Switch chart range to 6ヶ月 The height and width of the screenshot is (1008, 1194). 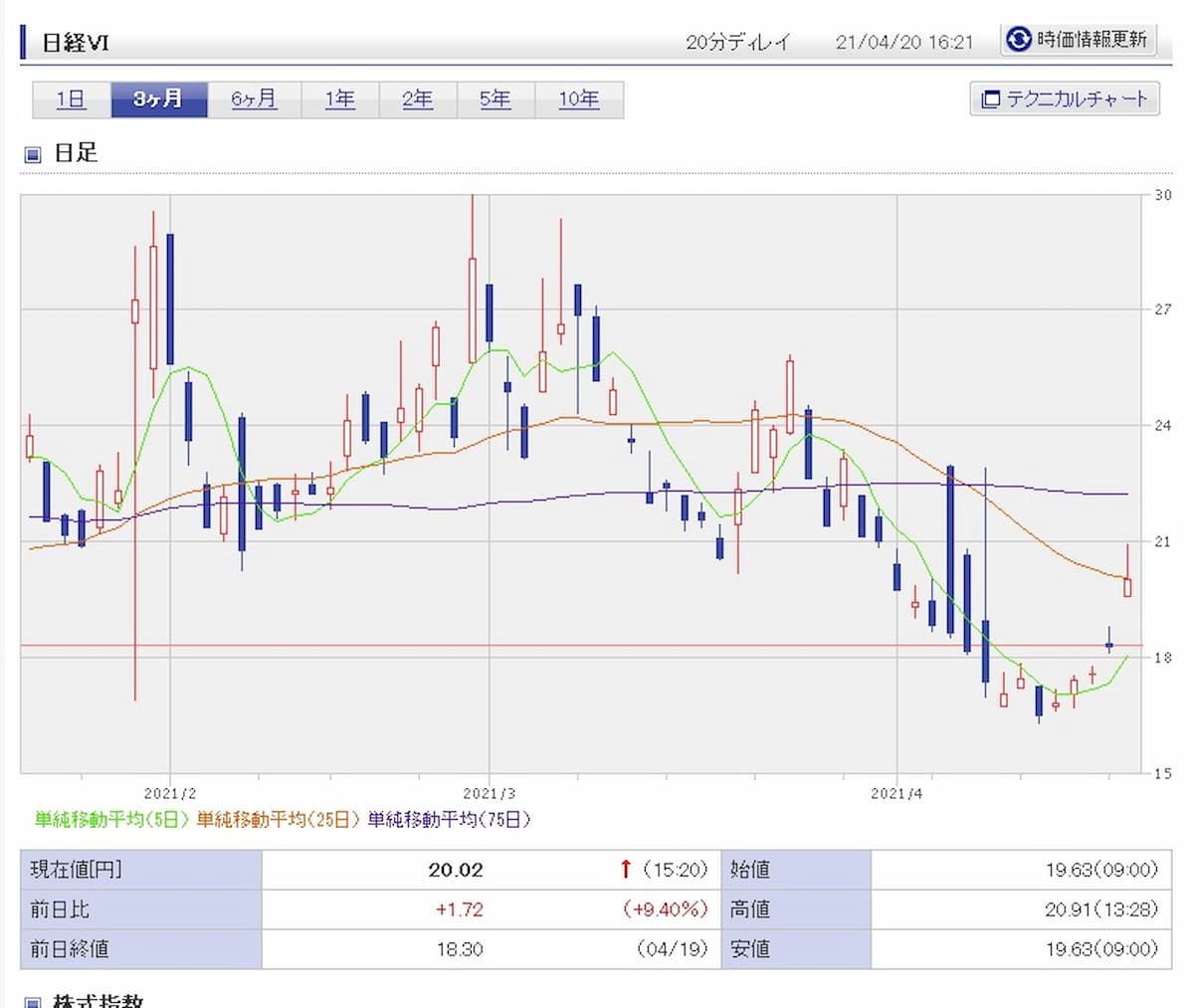[254, 100]
